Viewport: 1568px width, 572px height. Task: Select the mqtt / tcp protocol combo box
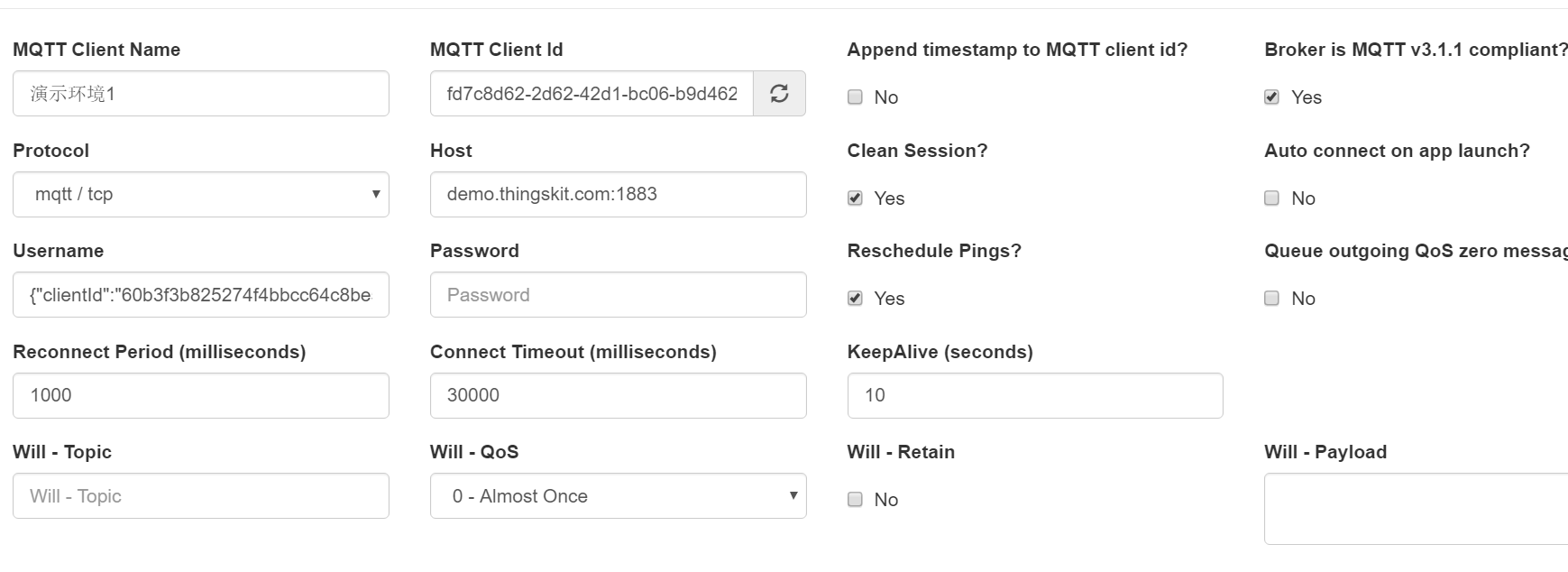(201, 194)
